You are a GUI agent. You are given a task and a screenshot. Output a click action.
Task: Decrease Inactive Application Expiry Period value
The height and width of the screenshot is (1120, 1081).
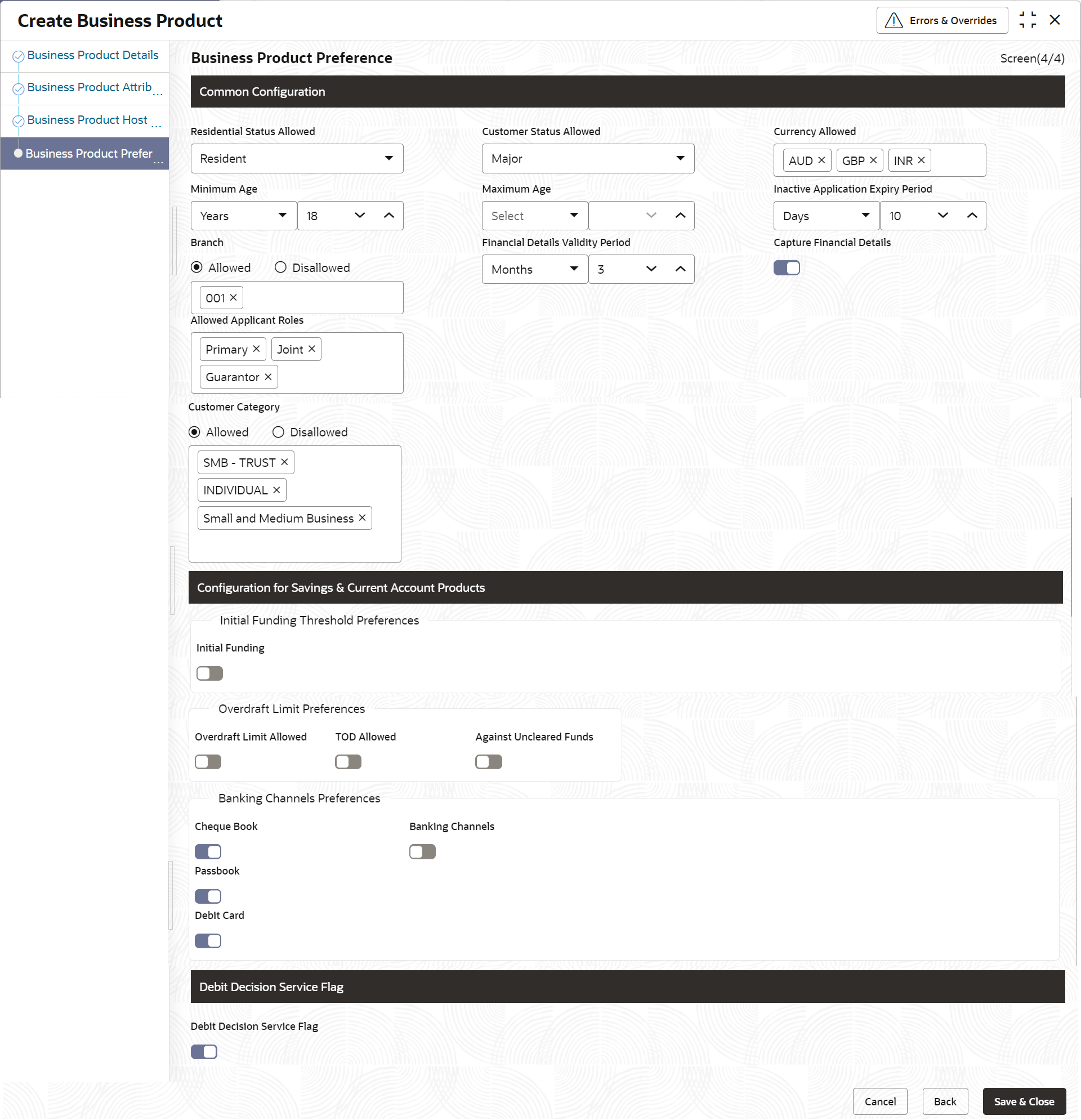coord(942,216)
